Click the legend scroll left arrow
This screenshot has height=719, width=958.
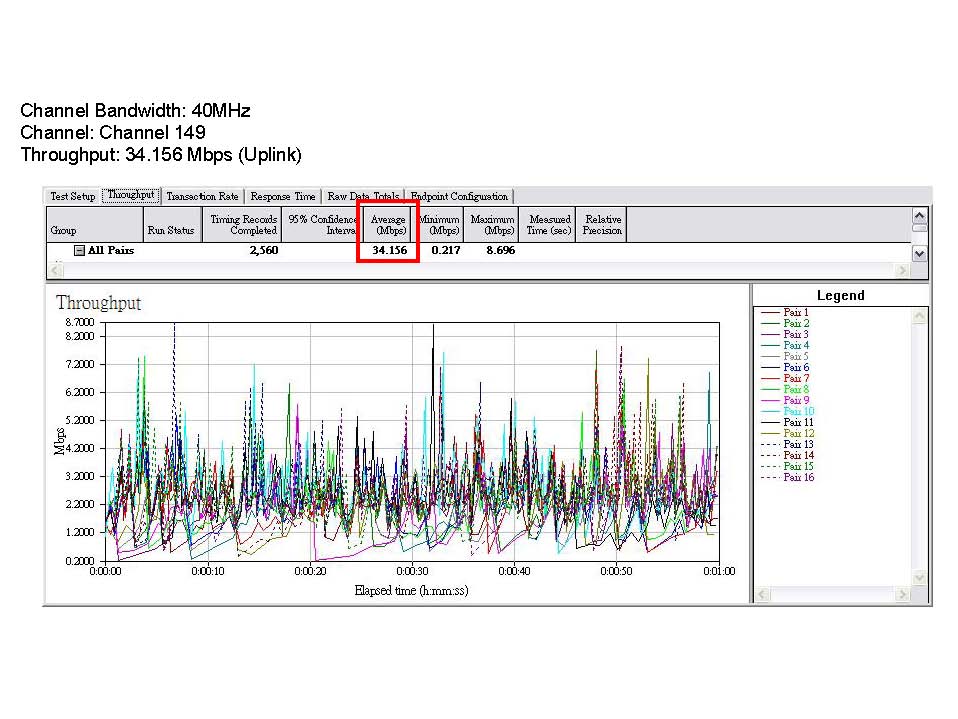click(762, 594)
